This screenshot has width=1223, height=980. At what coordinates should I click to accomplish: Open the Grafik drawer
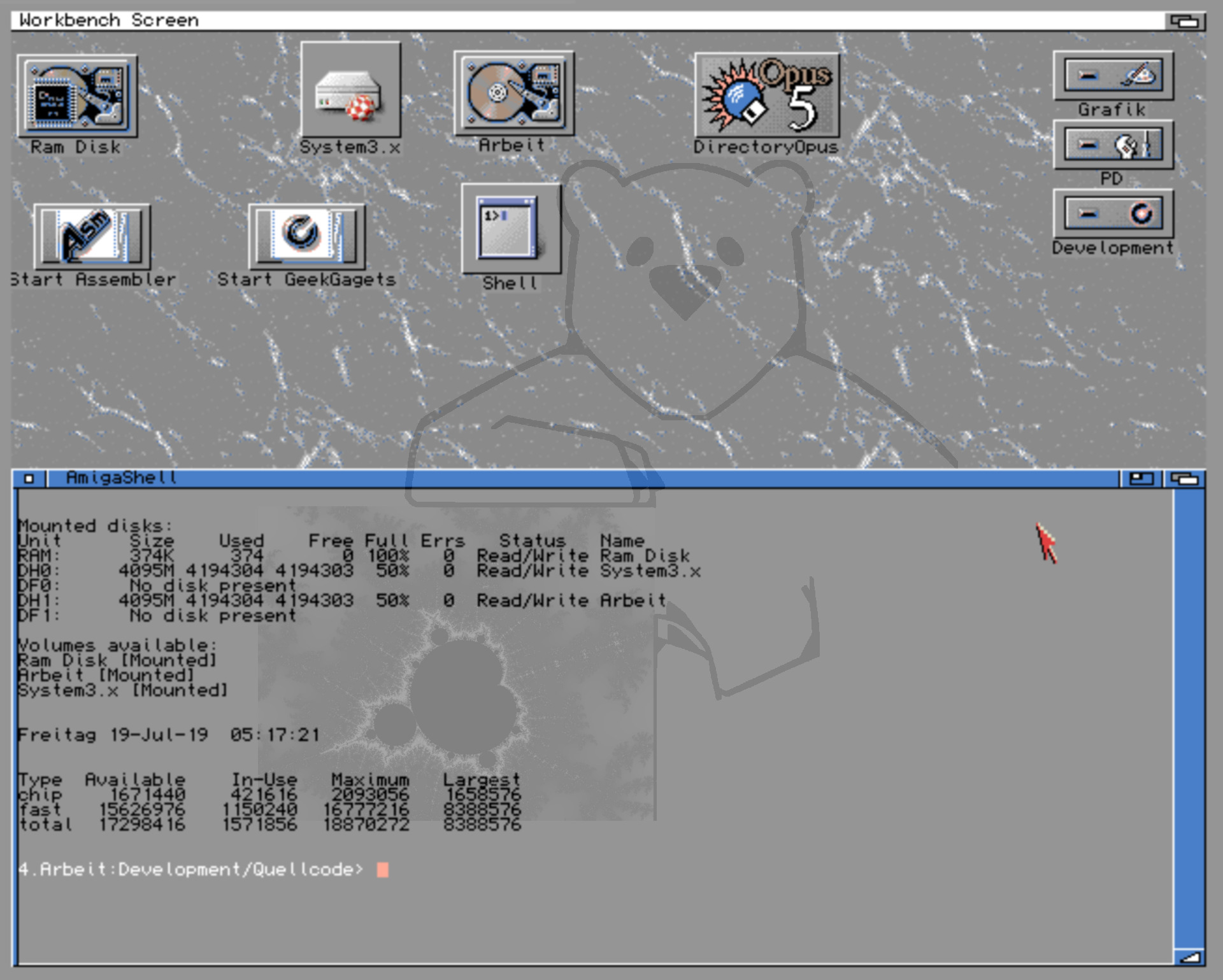tap(1113, 76)
